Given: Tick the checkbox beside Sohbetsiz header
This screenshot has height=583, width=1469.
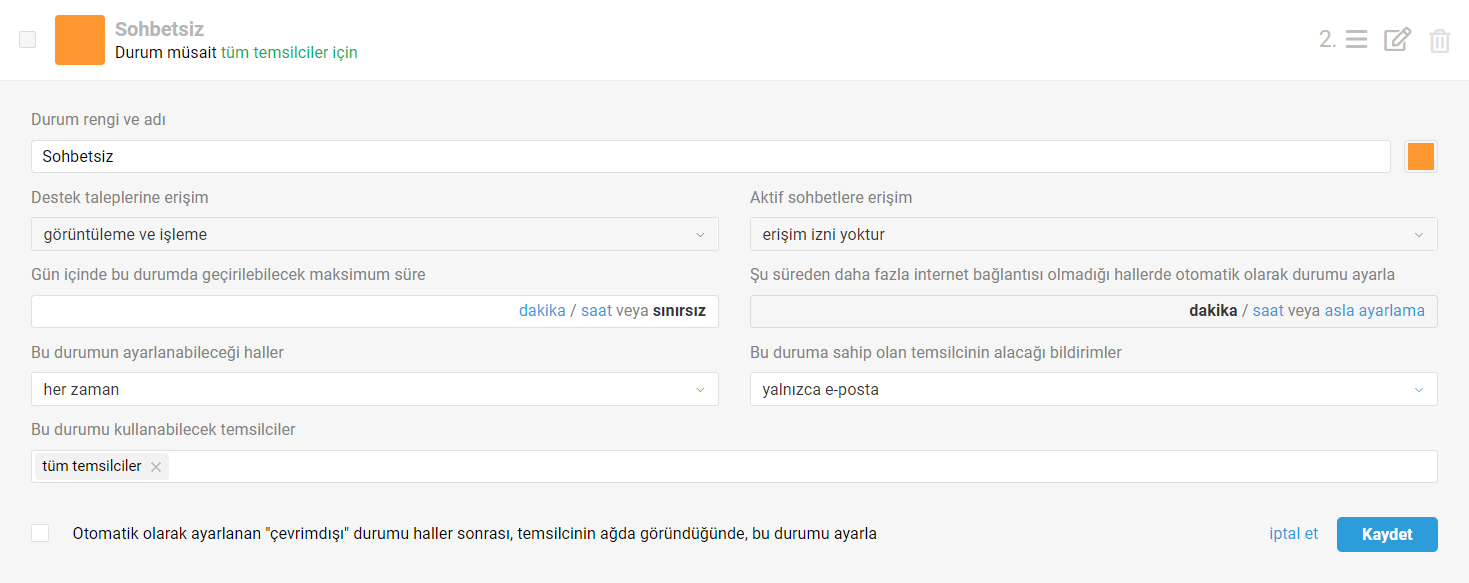Looking at the screenshot, I should click(x=28, y=40).
